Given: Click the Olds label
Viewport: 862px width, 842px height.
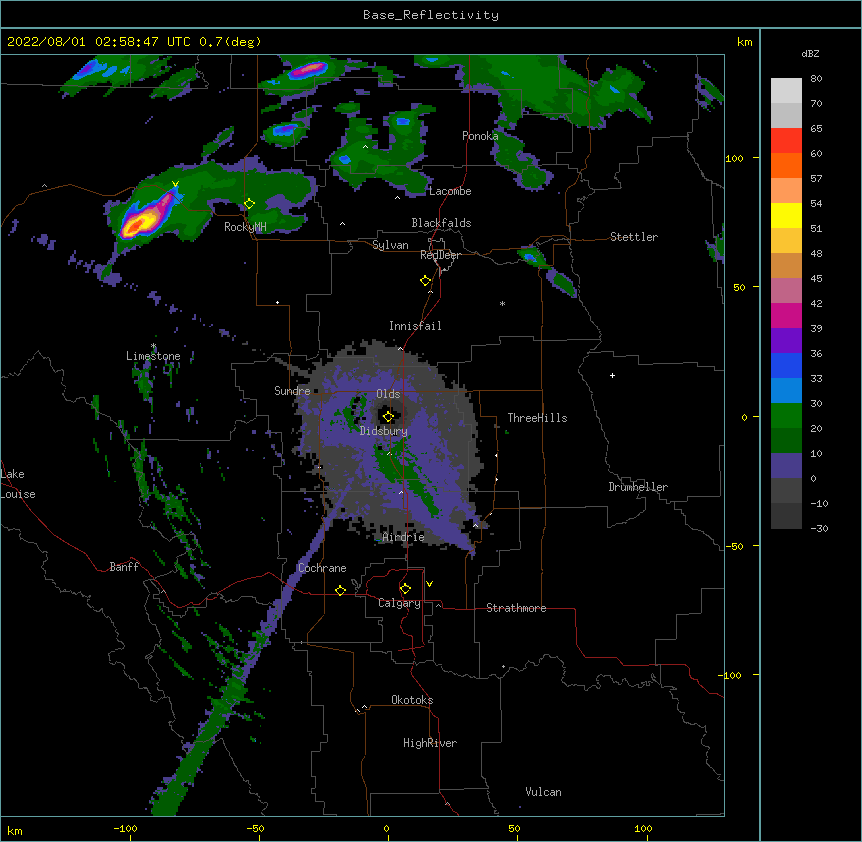Looking at the screenshot, I should [x=388, y=394].
